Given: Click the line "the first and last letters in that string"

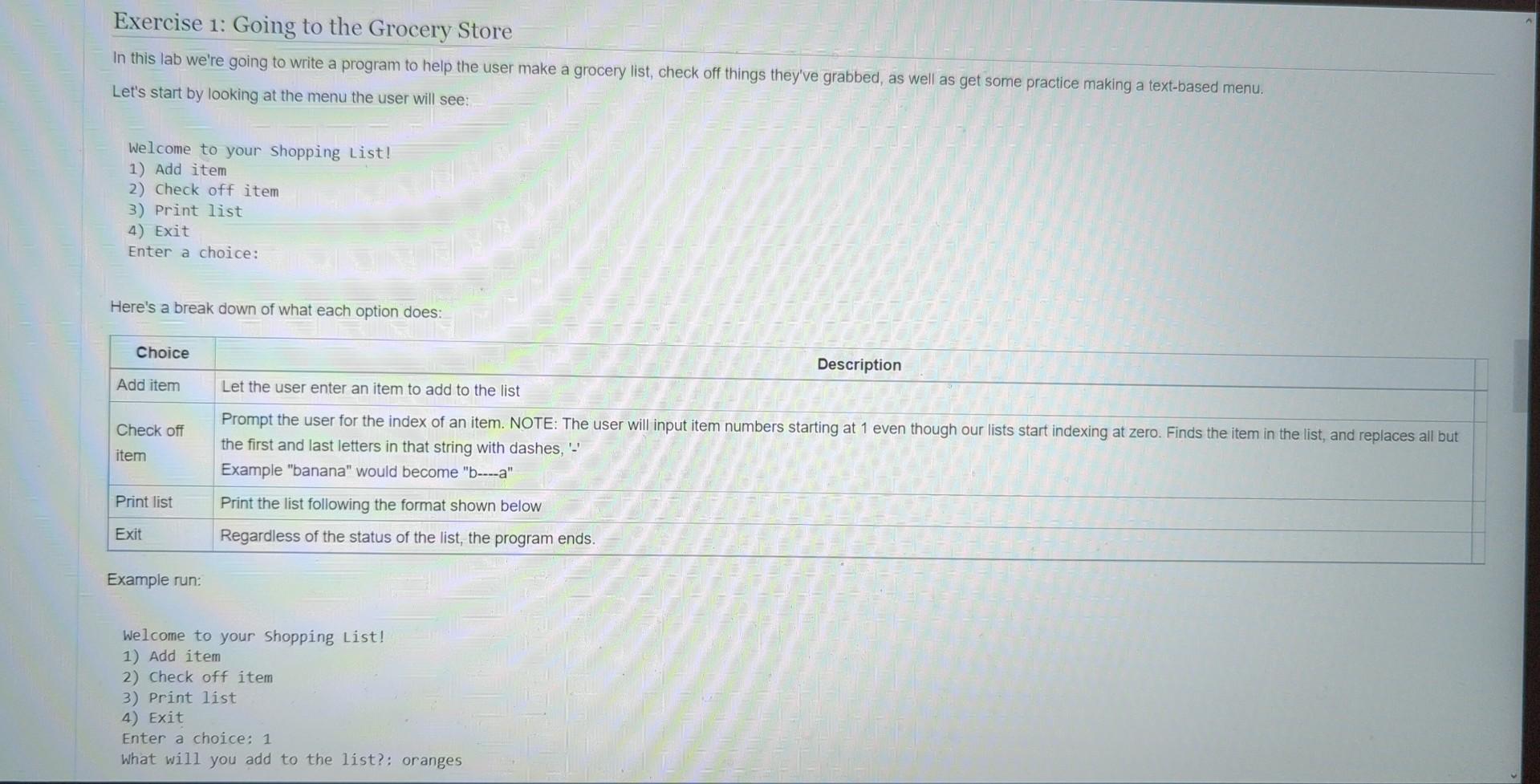Looking at the screenshot, I should (400, 446).
